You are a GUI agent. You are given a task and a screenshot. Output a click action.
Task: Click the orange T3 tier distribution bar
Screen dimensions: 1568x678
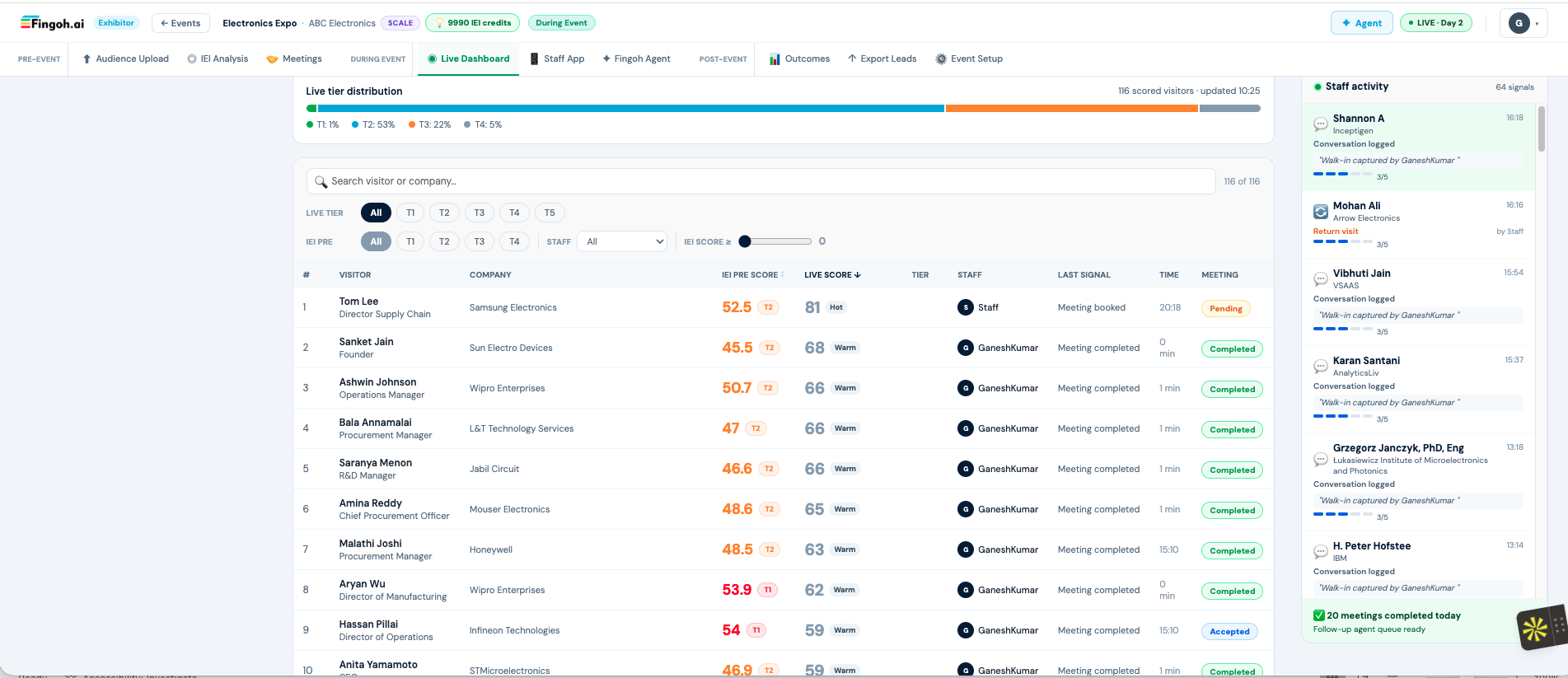pos(1071,108)
